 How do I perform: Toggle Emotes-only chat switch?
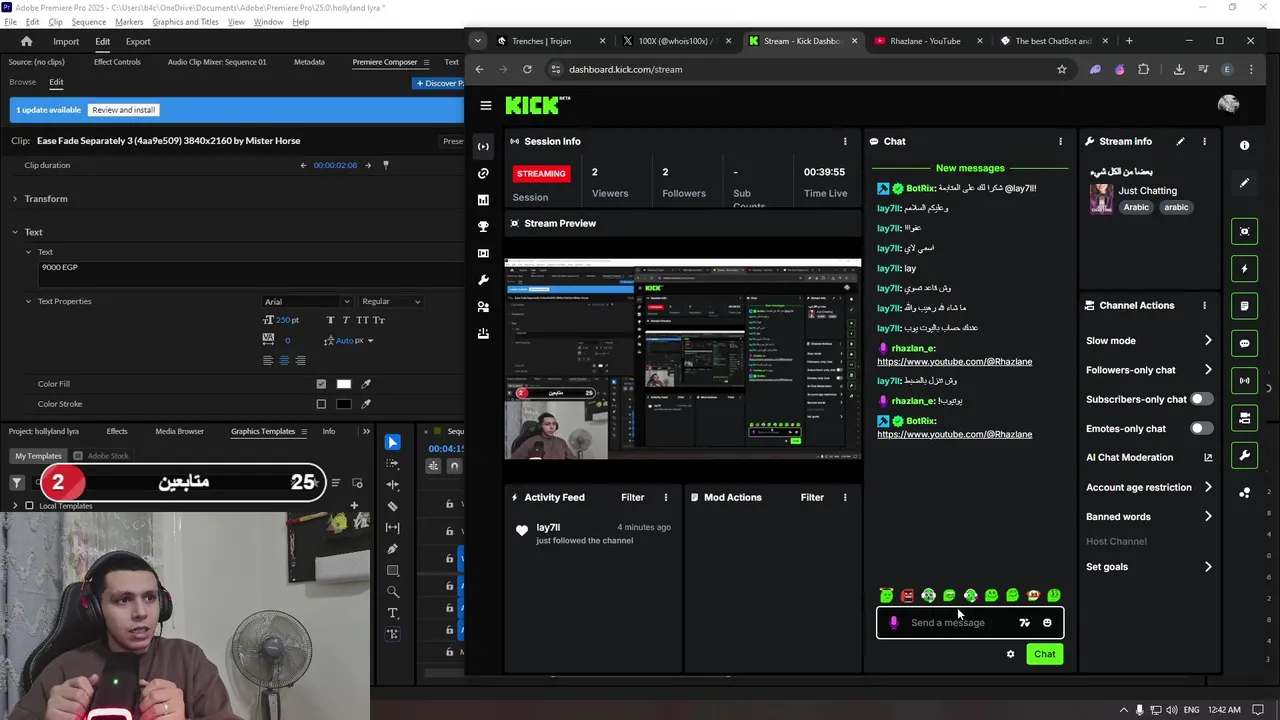pos(1201,428)
